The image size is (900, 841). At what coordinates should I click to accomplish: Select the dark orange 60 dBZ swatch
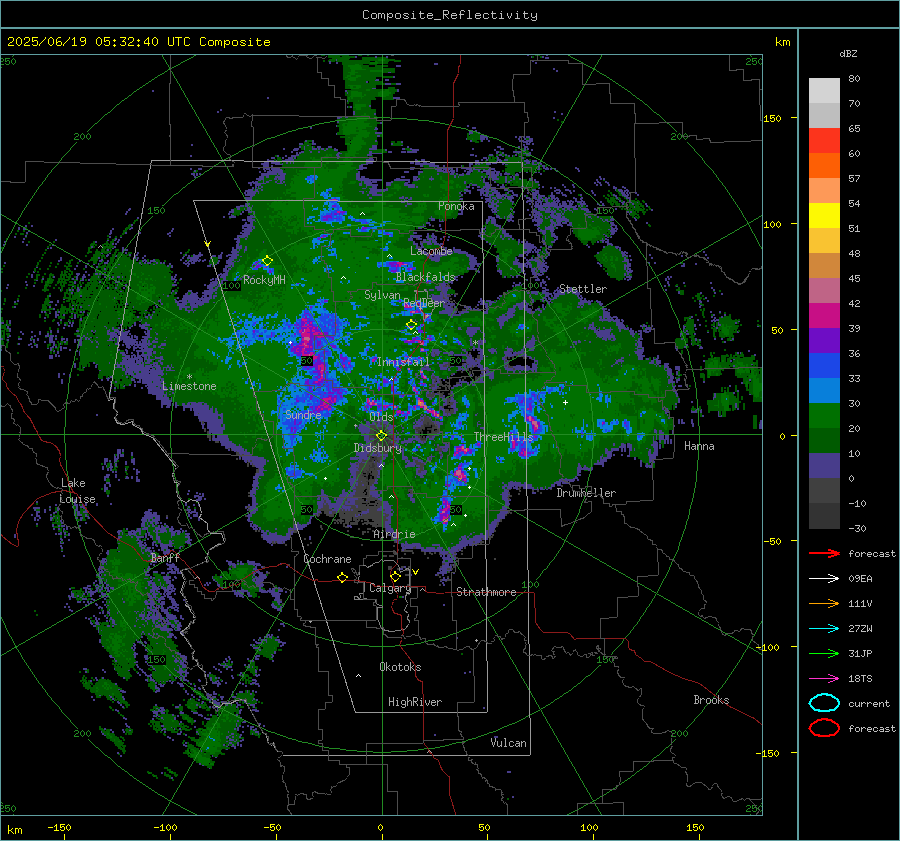click(x=824, y=166)
